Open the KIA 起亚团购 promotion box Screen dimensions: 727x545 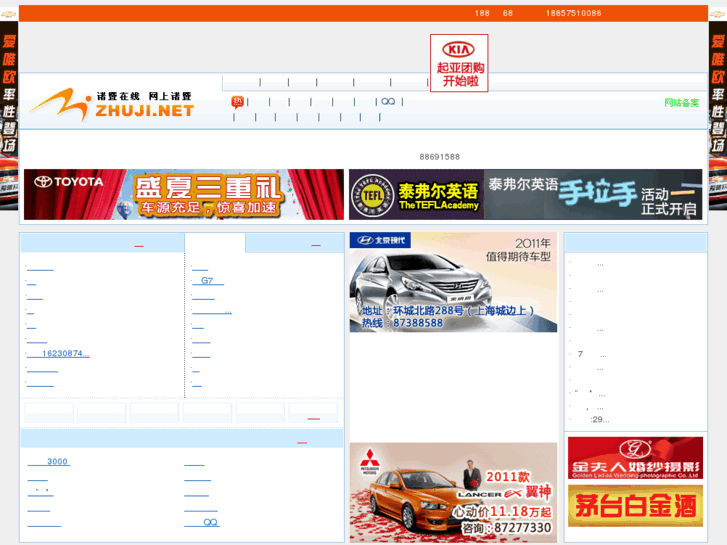coord(459,63)
